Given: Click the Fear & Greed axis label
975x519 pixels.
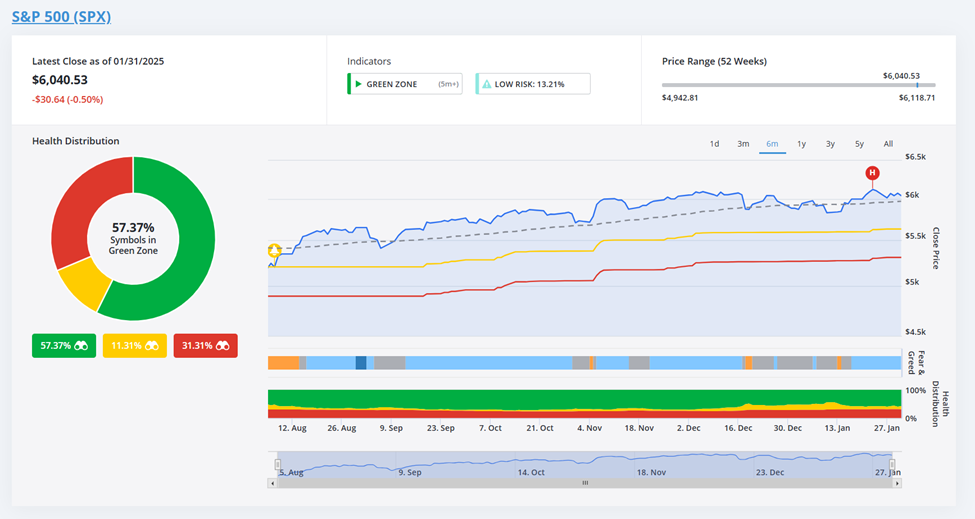Looking at the screenshot, I should [x=916, y=362].
